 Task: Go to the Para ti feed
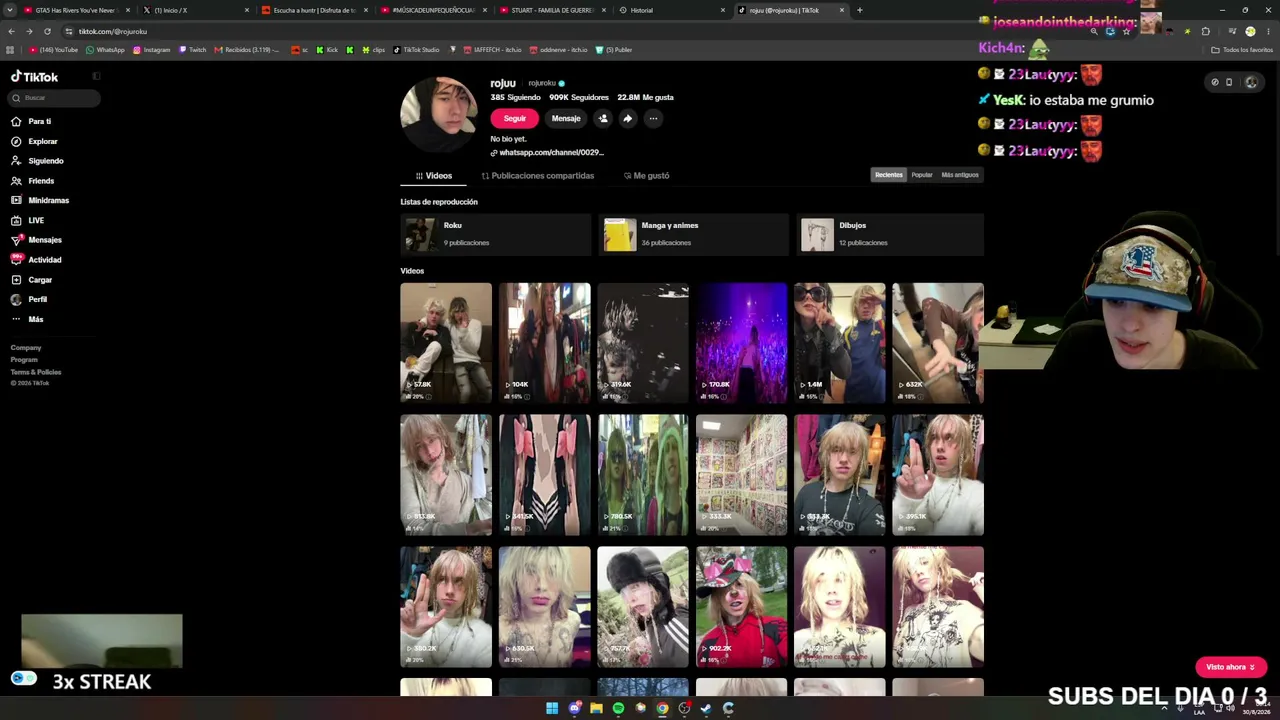(31, 121)
